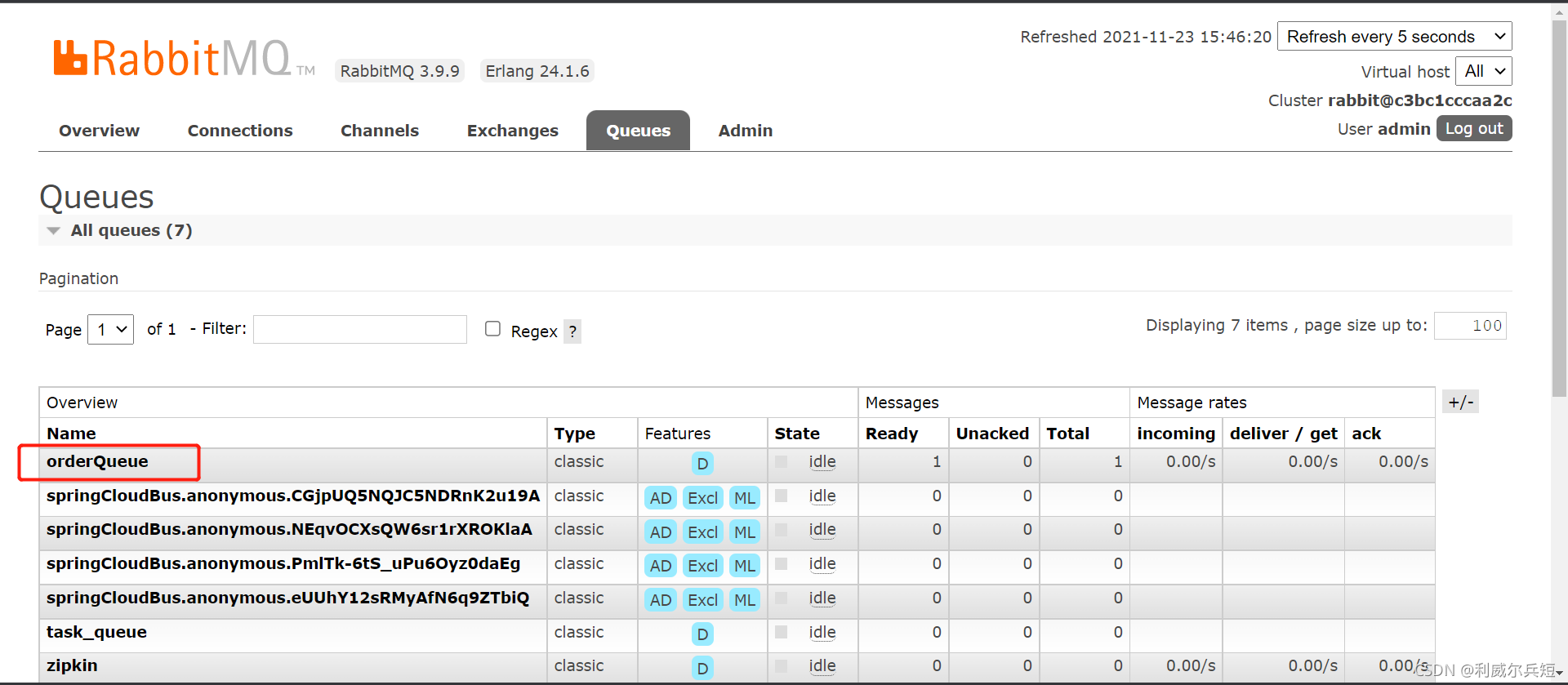The width and height of the screenshot is (1568, 685).
Task: Sort queues by the Unacked column header
Action: 992,434
